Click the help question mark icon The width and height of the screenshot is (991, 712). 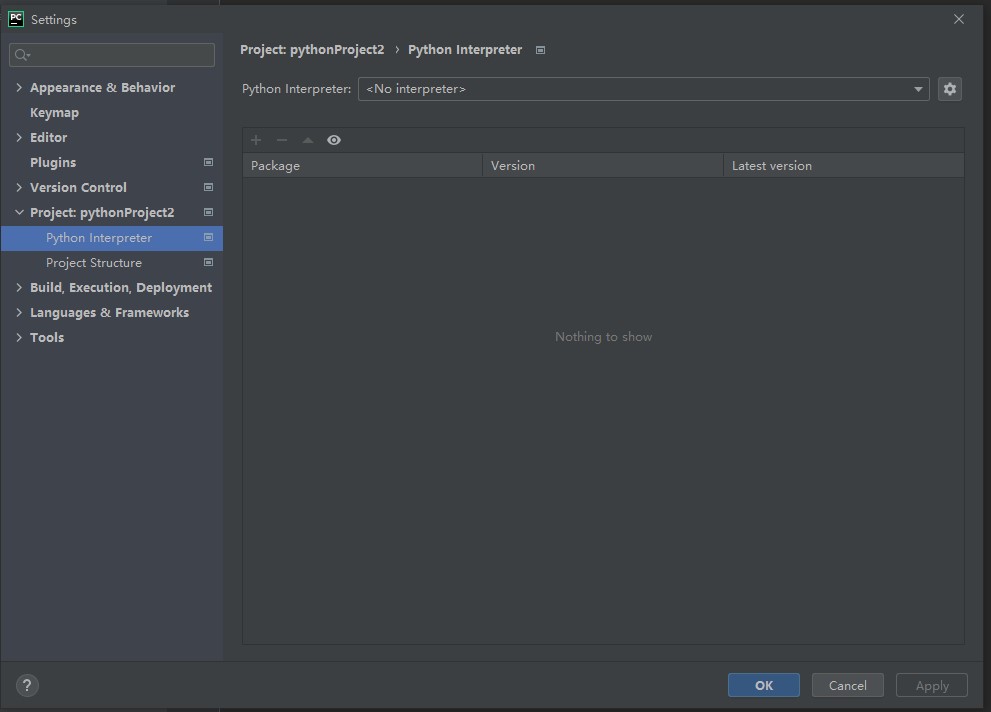pyautogui.click(x=27, y=685)
